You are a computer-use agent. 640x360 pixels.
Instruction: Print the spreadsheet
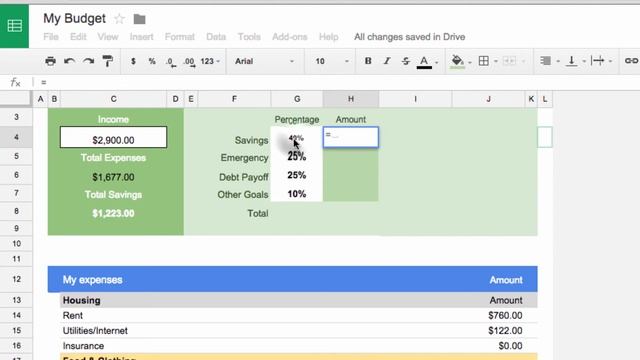[50, 61]
